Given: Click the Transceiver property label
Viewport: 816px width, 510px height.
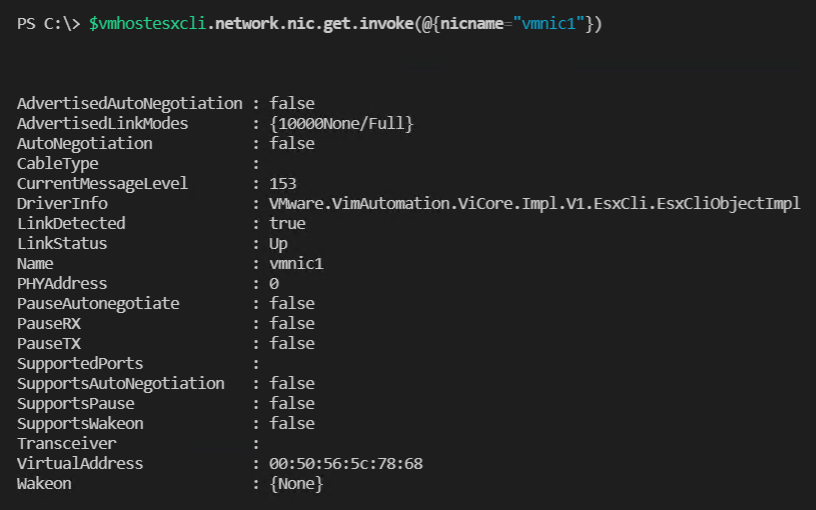Looking at the screenshot, I should pyautogui.click(x=66, y=443).
